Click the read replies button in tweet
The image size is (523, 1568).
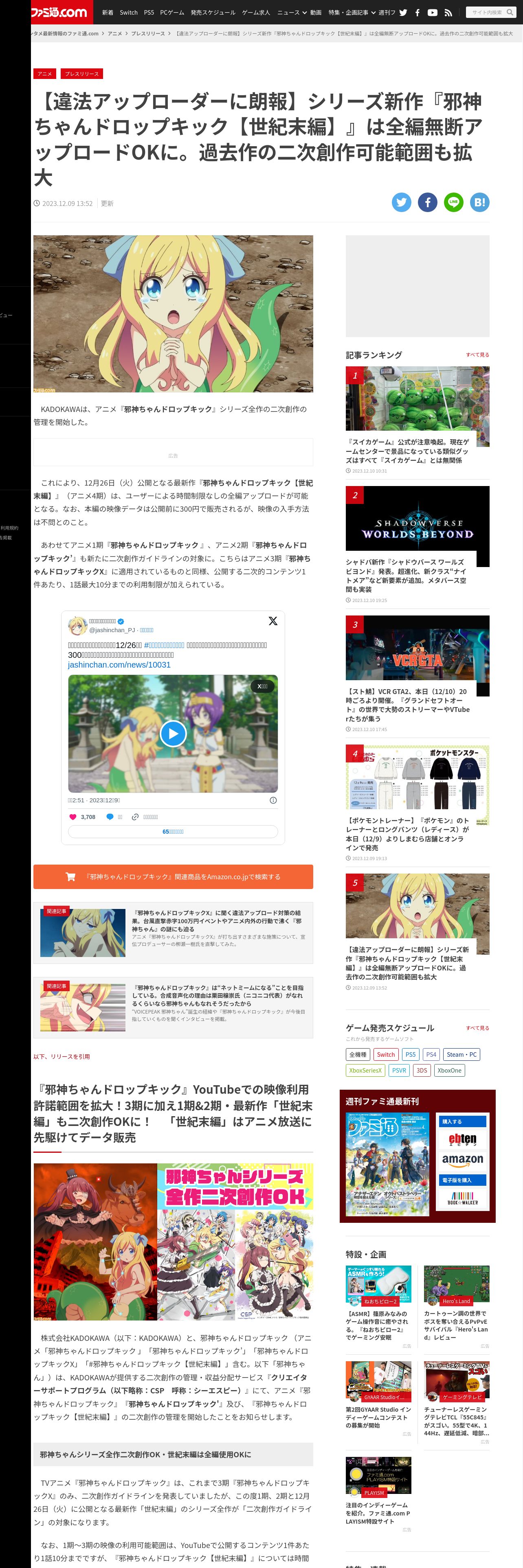173,832
